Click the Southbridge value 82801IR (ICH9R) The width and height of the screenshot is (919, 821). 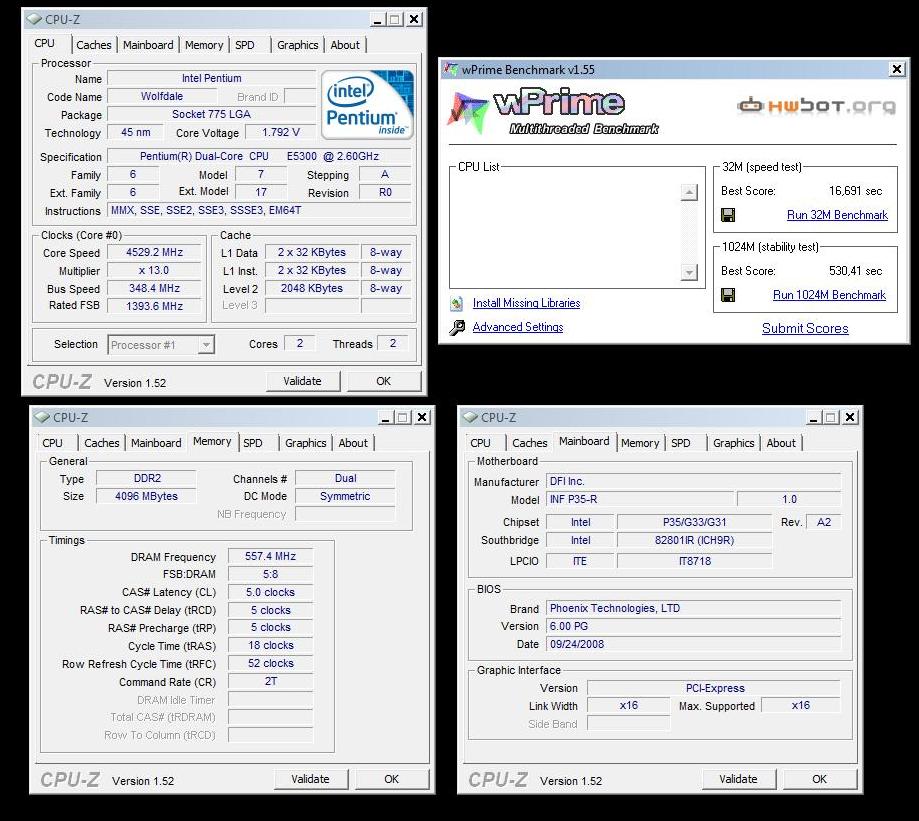pyautogui.click(x=695, y=540)
